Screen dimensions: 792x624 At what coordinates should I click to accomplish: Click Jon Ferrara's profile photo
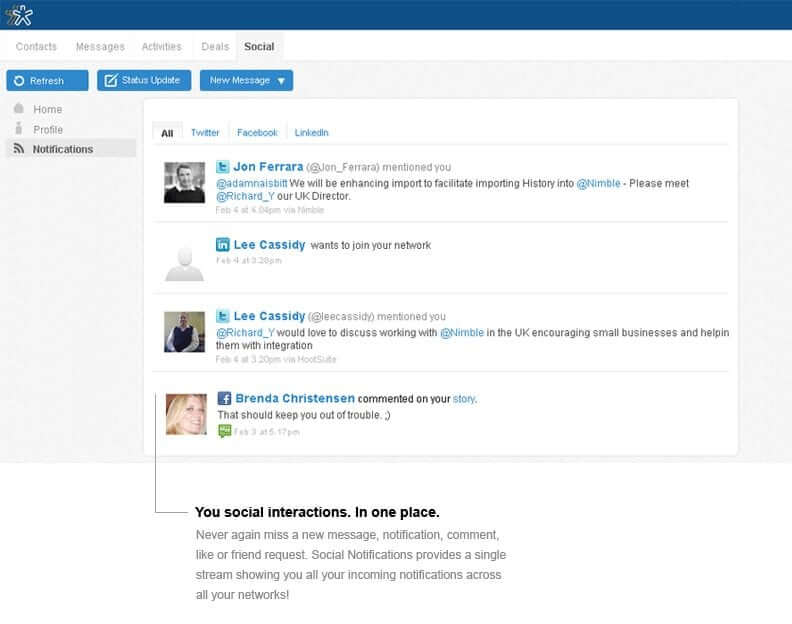coord(184,182)
